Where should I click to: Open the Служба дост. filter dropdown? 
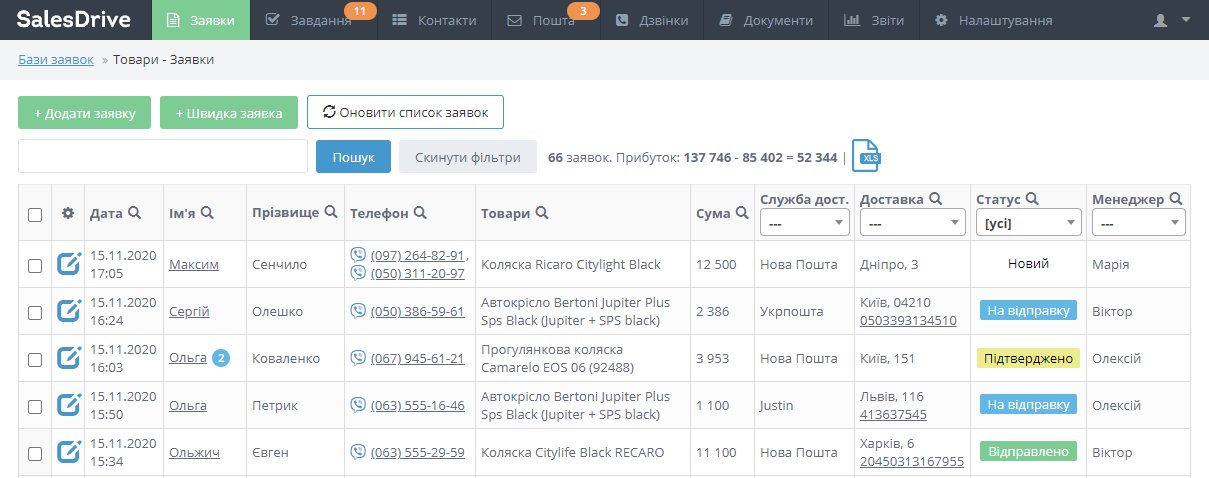click(x=804, y=223)
